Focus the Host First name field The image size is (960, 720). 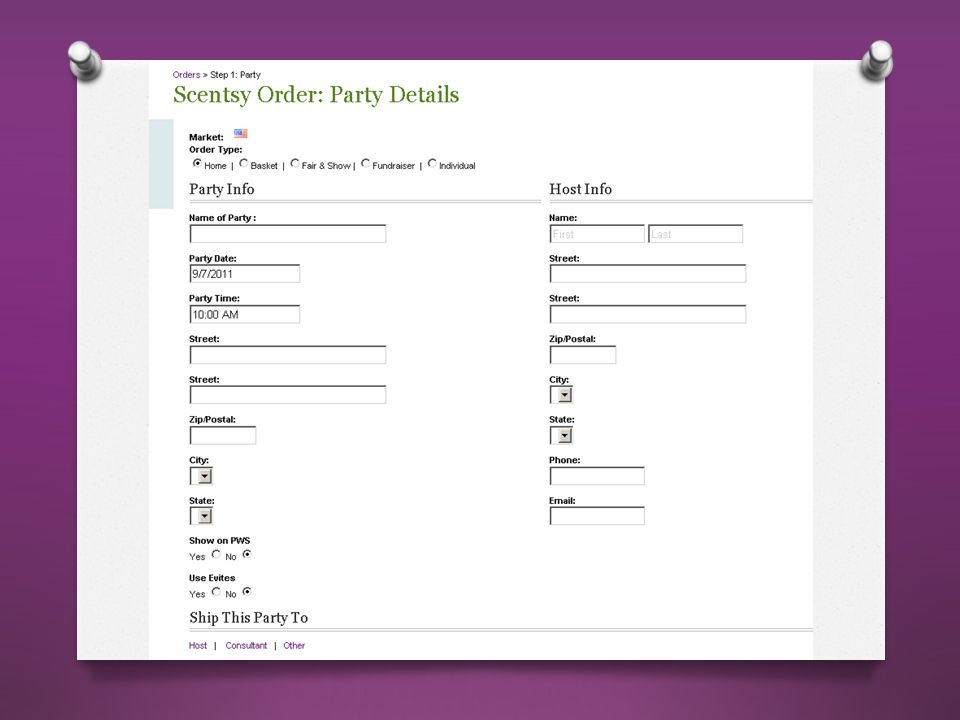(x=597, y=234)
